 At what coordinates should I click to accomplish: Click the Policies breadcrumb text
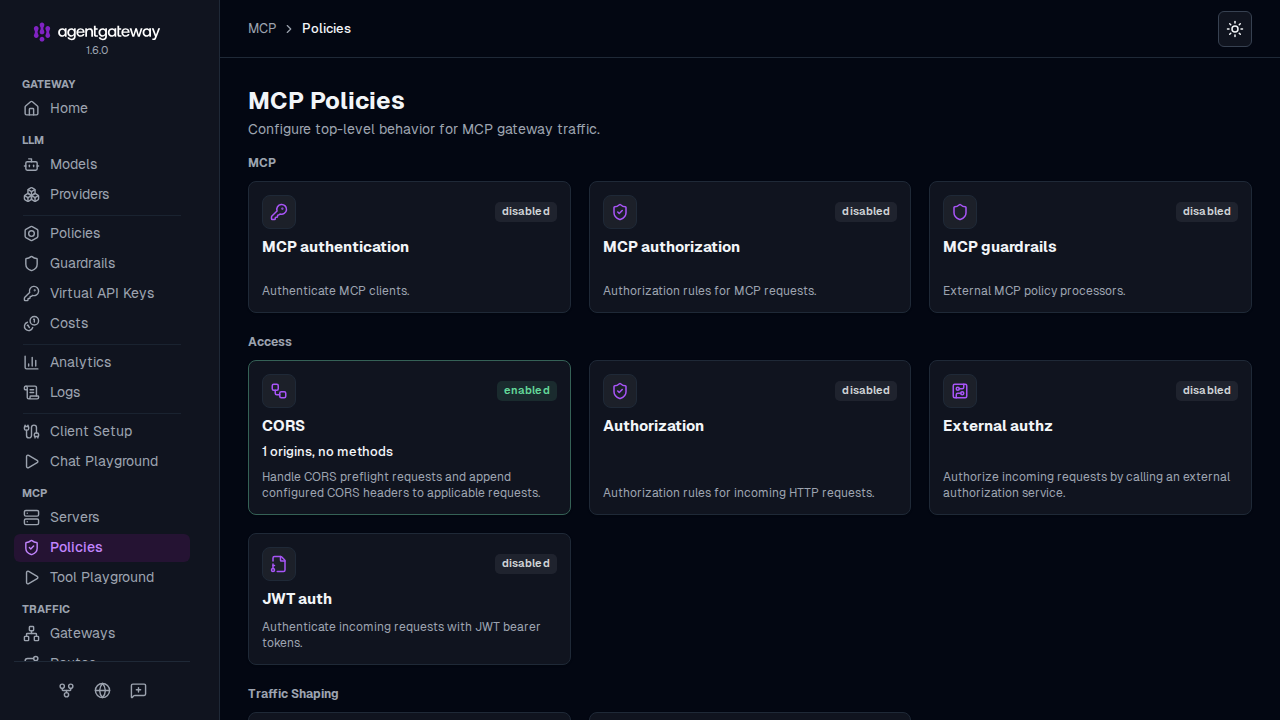click(326, 28)
